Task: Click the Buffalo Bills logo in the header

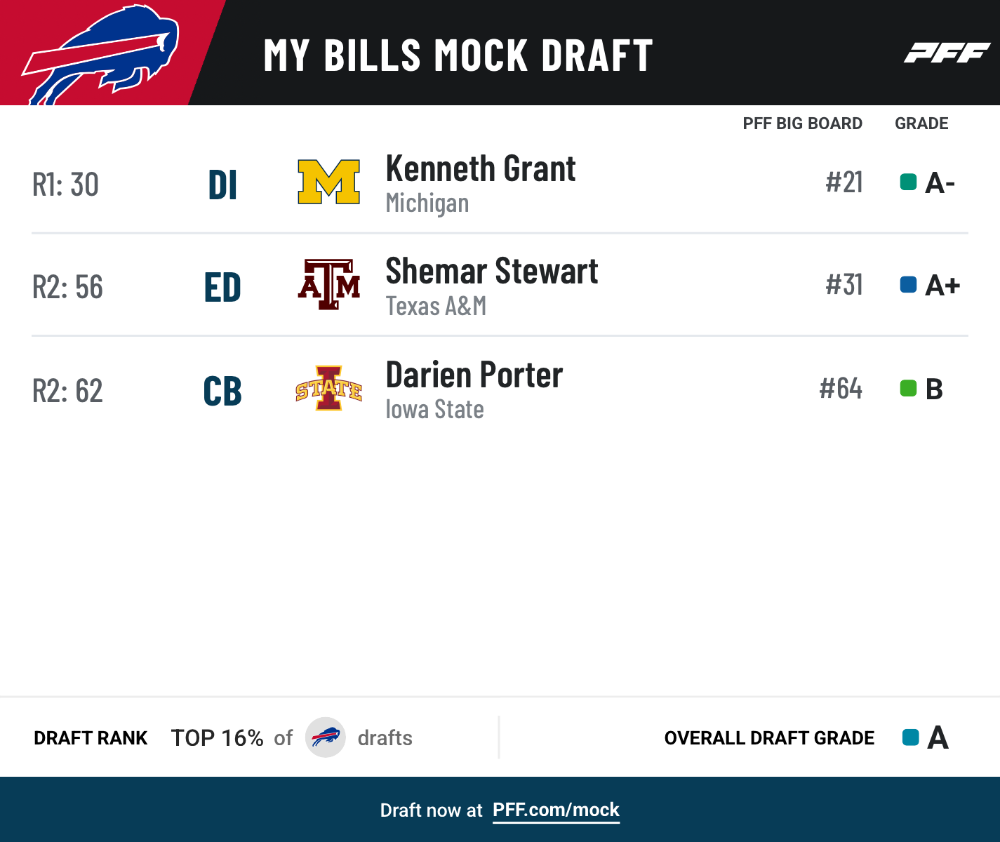Action: coord(101,55)
